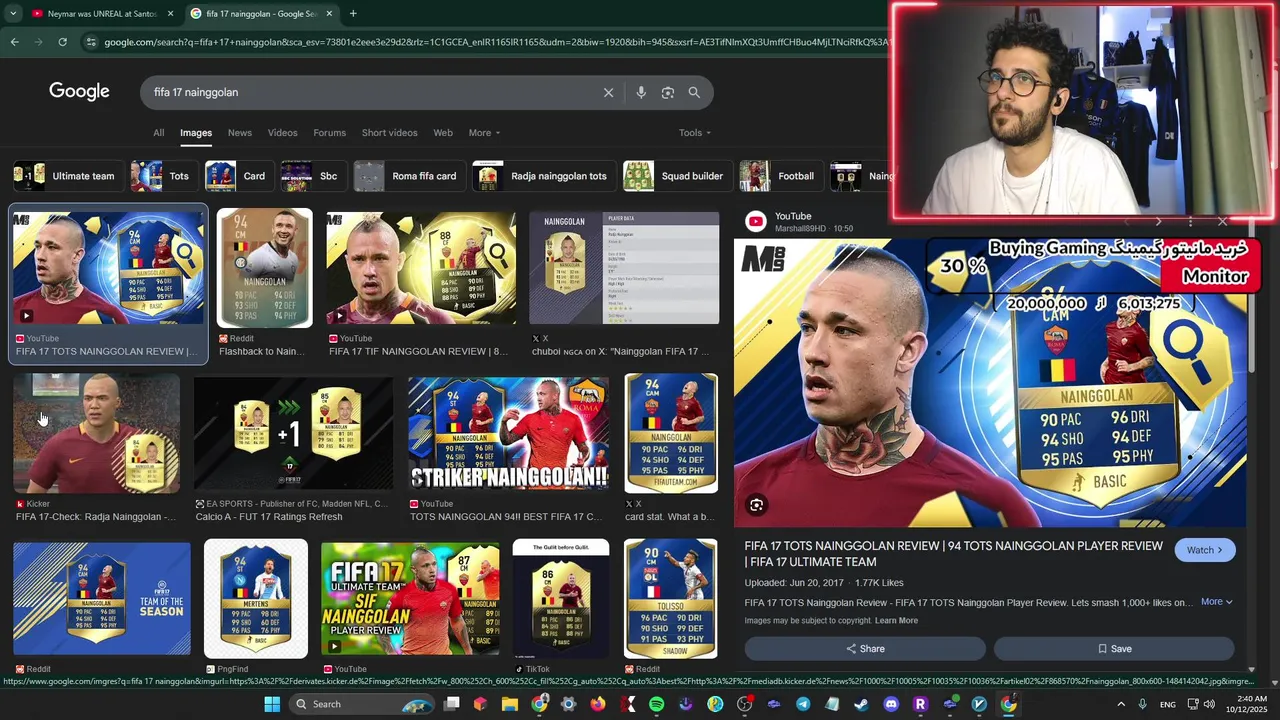Click in the Google search input field

[x=370, y=92]
